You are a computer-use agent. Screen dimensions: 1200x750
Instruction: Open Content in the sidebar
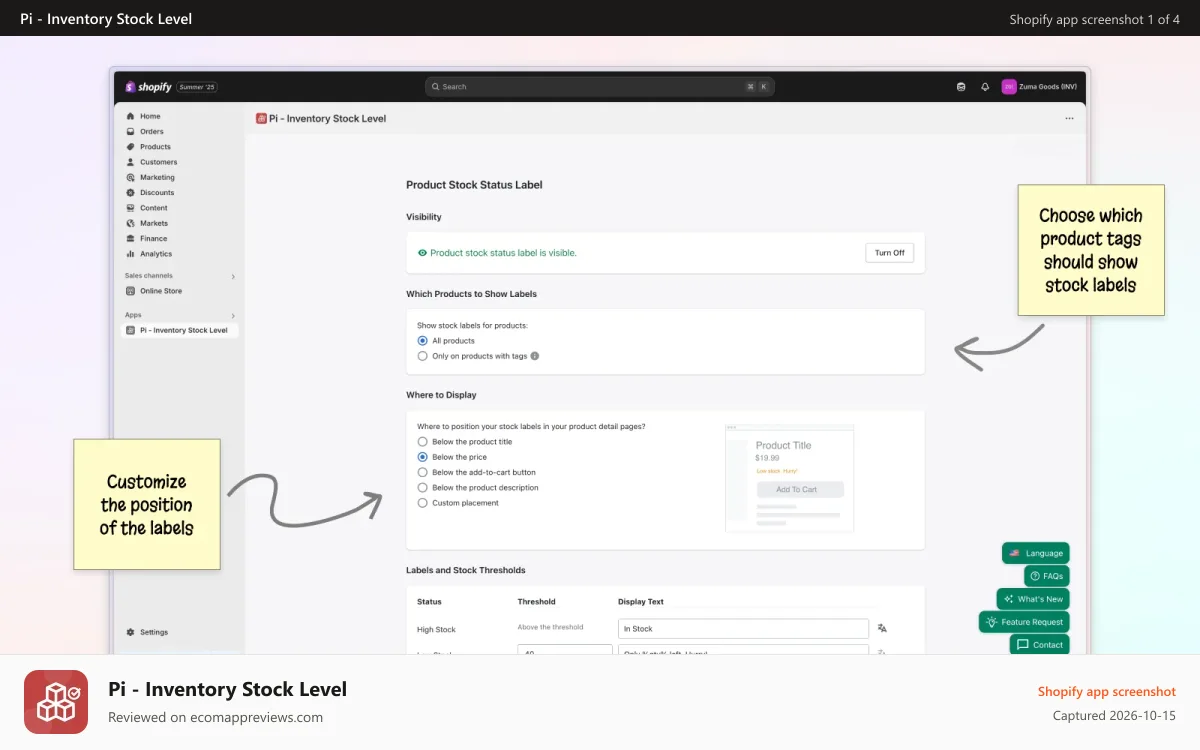coord(154,208)
